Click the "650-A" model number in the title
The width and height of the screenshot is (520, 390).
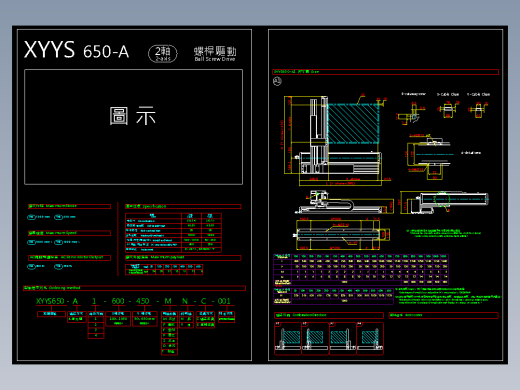[106, 52]
